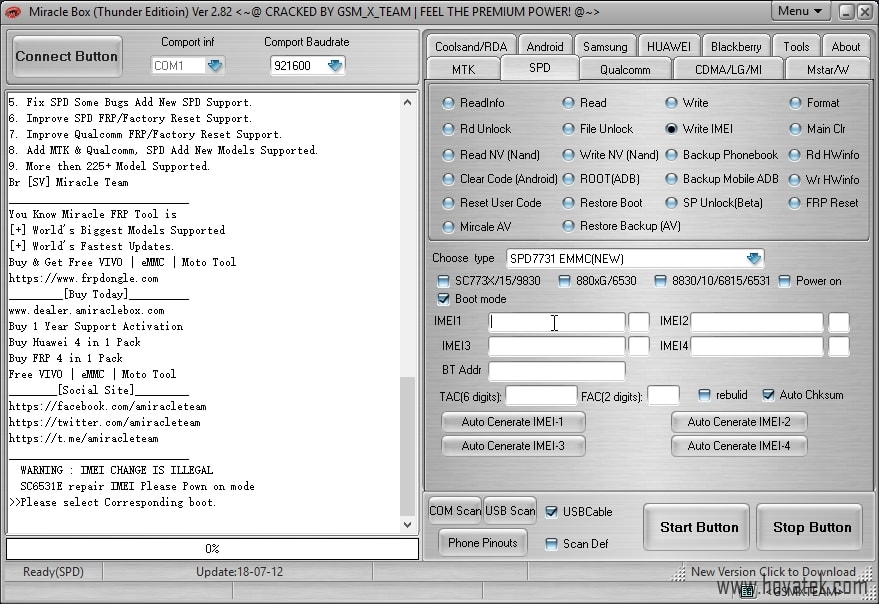Image resolution: width=879 pixels, height=604 pixels.
Task: Click Auto Cenerate IMEI-4 button
Action: [x=739, y=446]
